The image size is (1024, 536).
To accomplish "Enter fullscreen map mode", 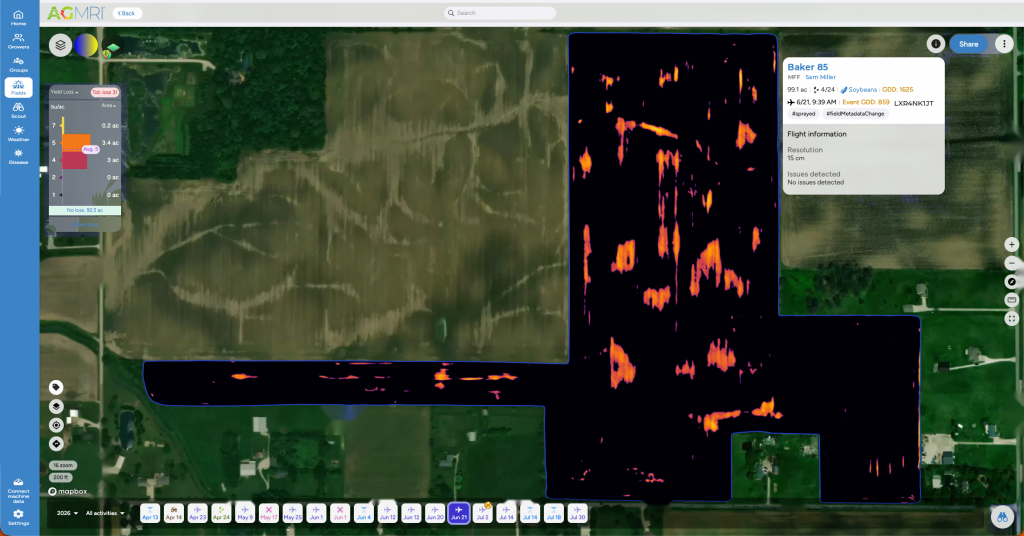I will point(1012,319).
